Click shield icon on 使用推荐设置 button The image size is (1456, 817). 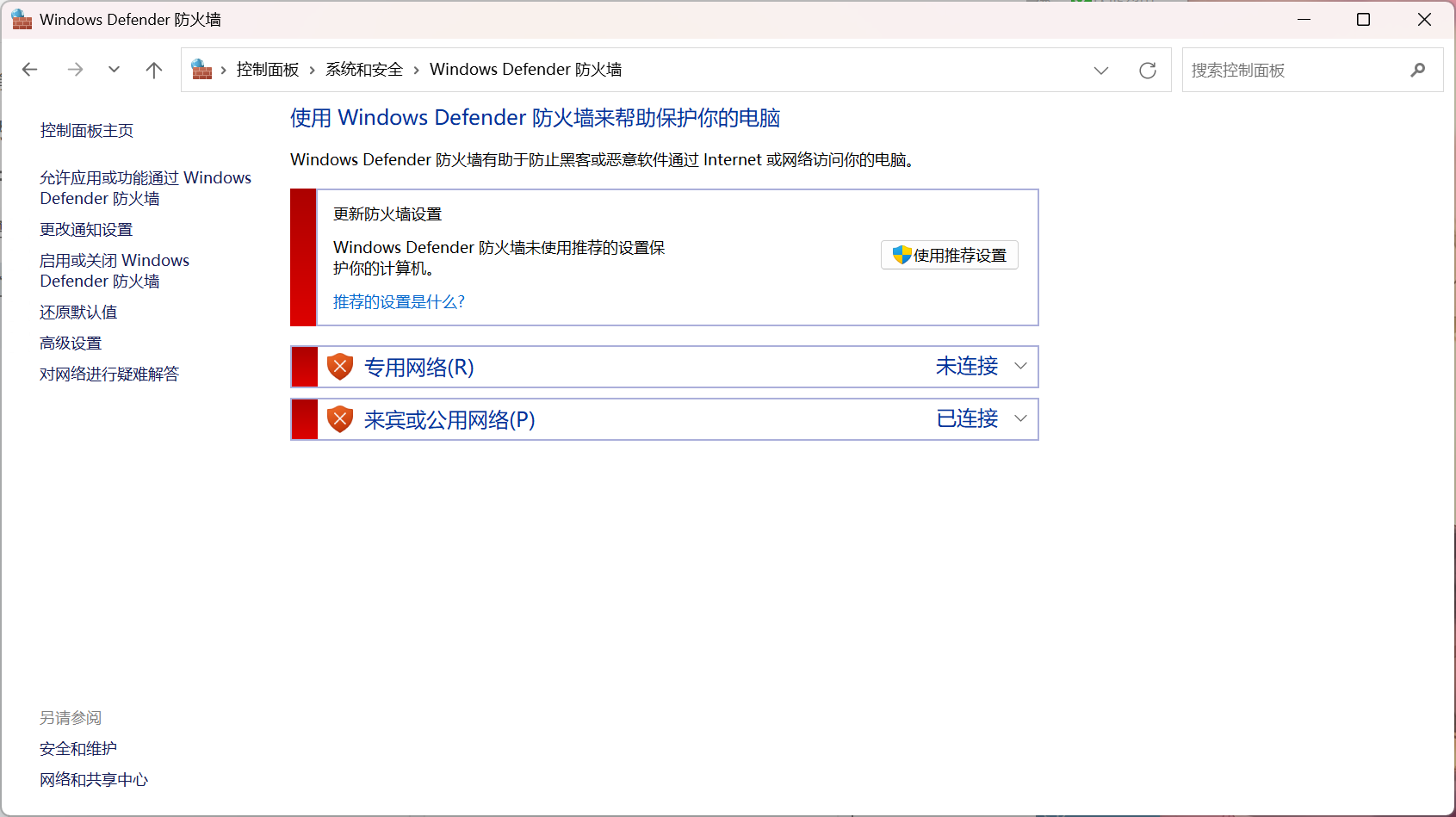[x=901, y=255]
